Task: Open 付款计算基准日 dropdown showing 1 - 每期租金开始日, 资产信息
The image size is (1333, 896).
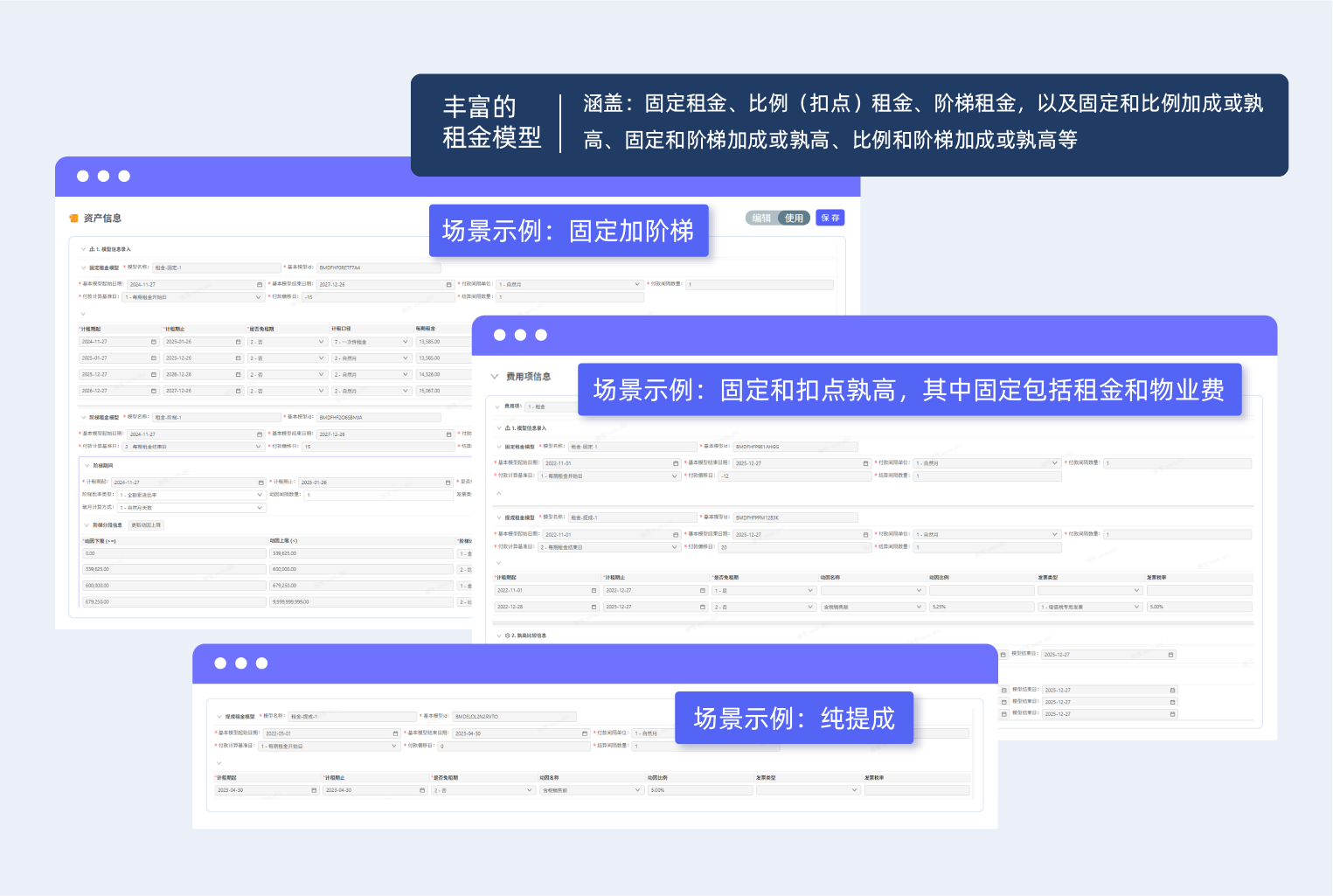Action: [x=192, y=297]
